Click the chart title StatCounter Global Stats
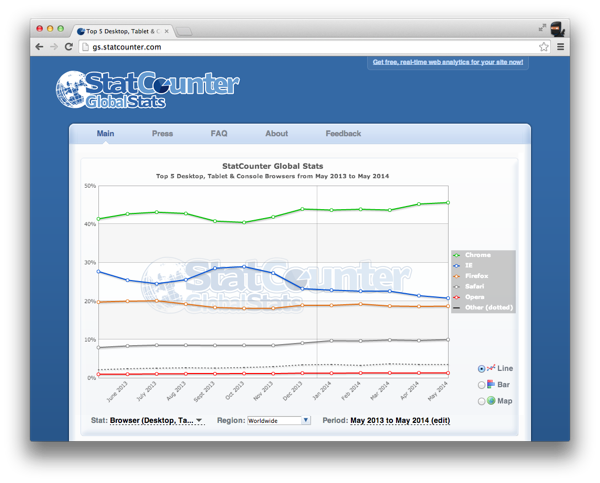 coord(273,166)
